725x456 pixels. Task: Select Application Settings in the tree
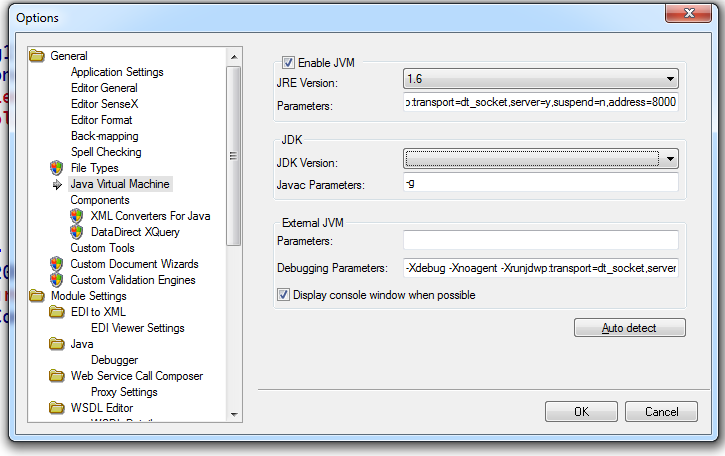pos(117,72)
